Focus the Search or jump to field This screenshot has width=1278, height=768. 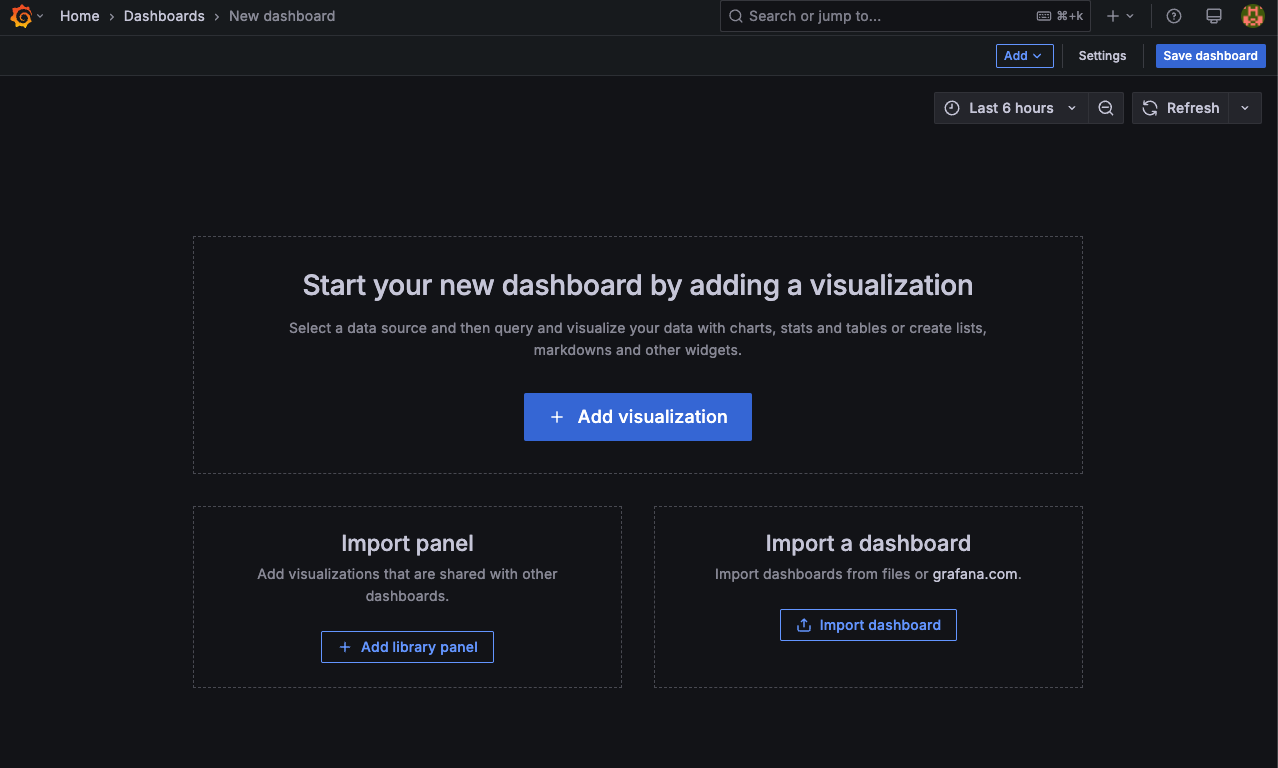(x=905, y=16)
